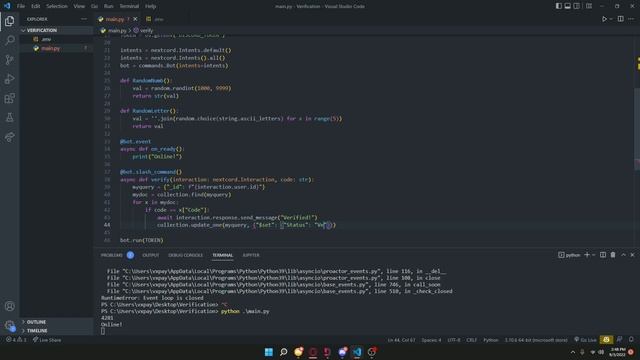Open the Live Share activity bar icon
Image resolution: width=640 pixels, height=360 pixels.
point(10,137)
